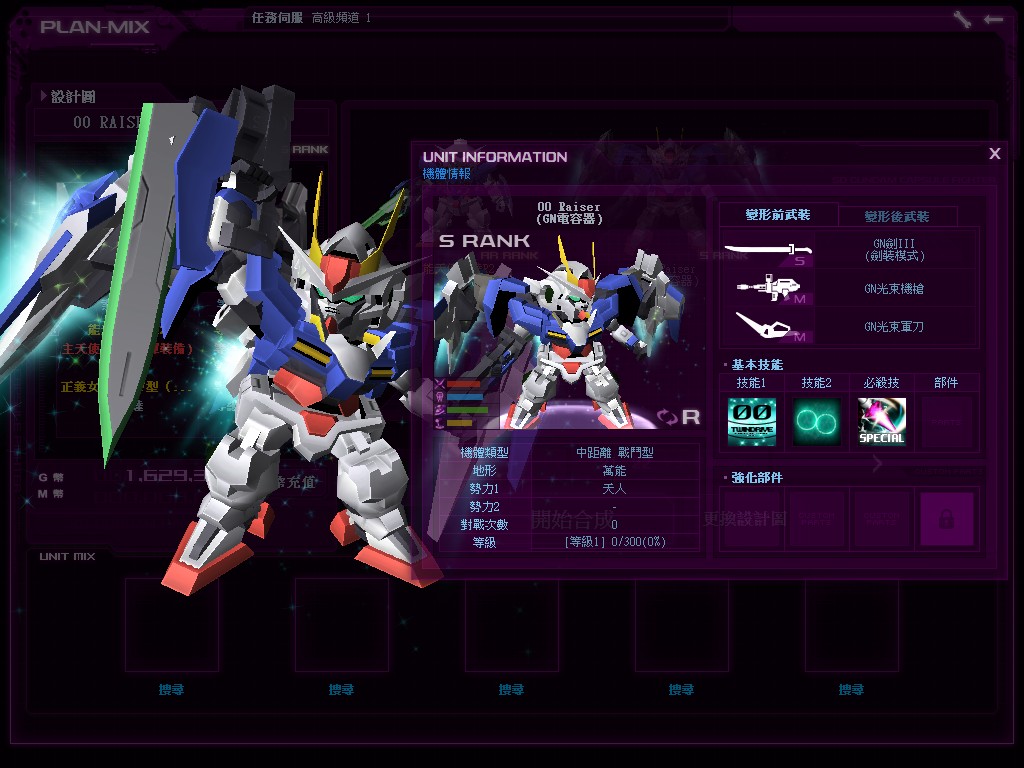Click the 等級 0/300(0%) value
1024x768 pixels.
click(615, 541)
